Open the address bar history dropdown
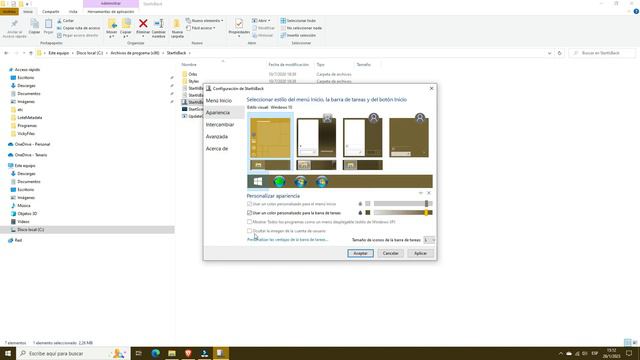Image resolution: width=640 pixels, height=360 pixels. [549, 53]
